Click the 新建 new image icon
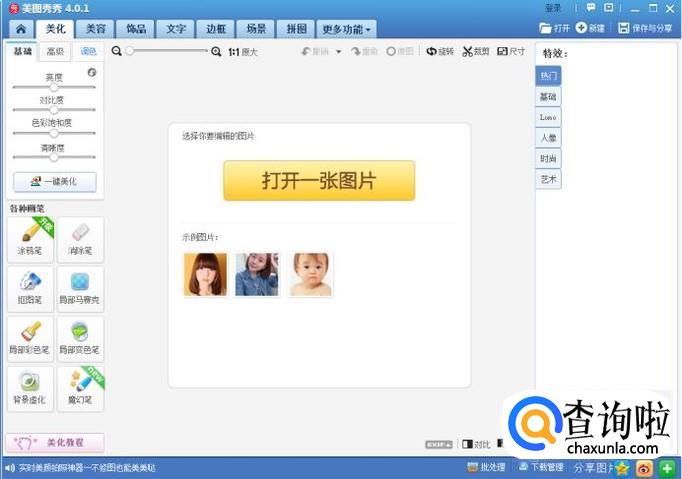Image resolution: width=682 pixels, height=479 pixels. [x=590, y=28]
